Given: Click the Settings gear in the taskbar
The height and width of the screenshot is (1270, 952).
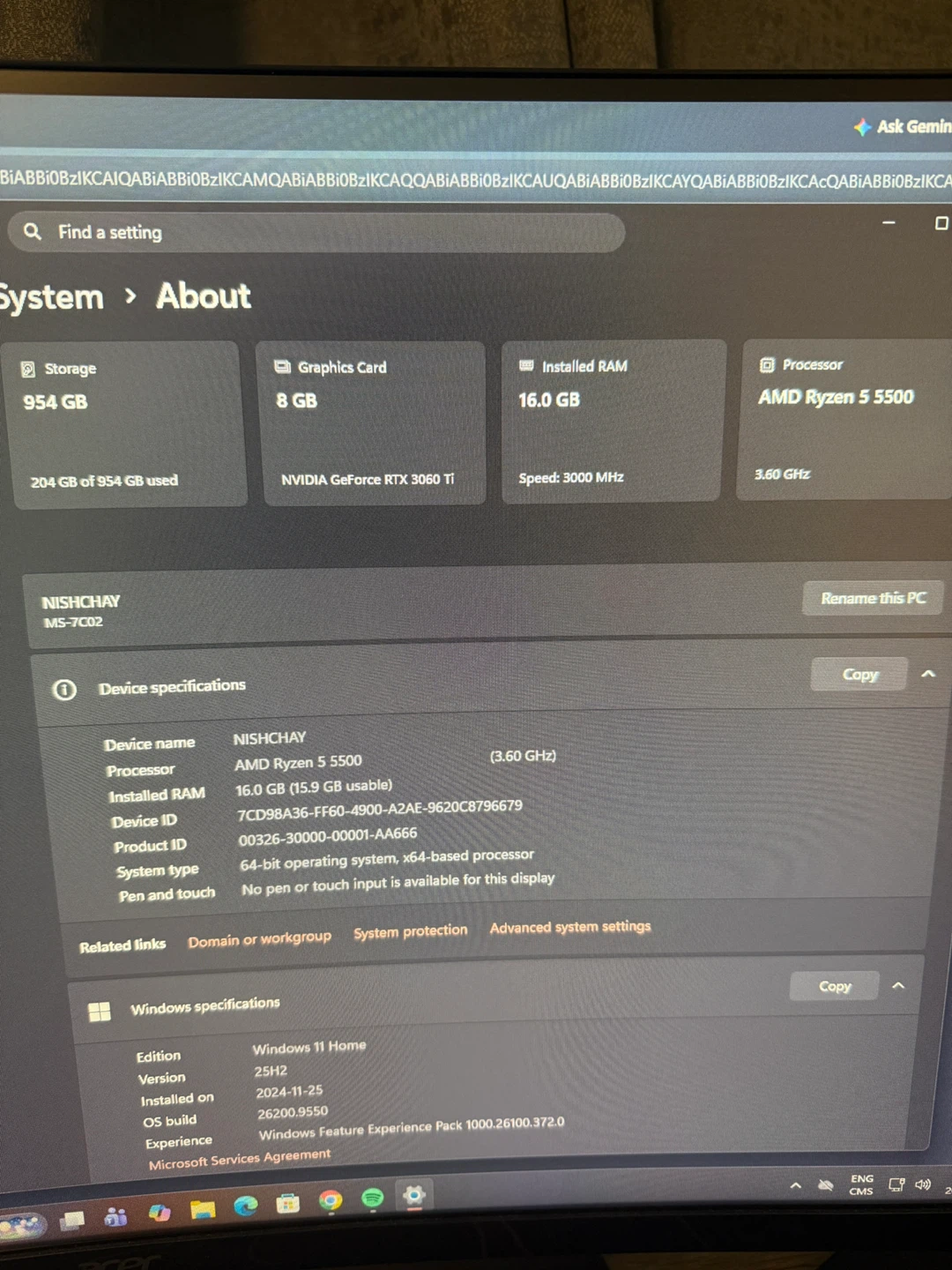Looking at the screenshot, I should [414, 1195].
